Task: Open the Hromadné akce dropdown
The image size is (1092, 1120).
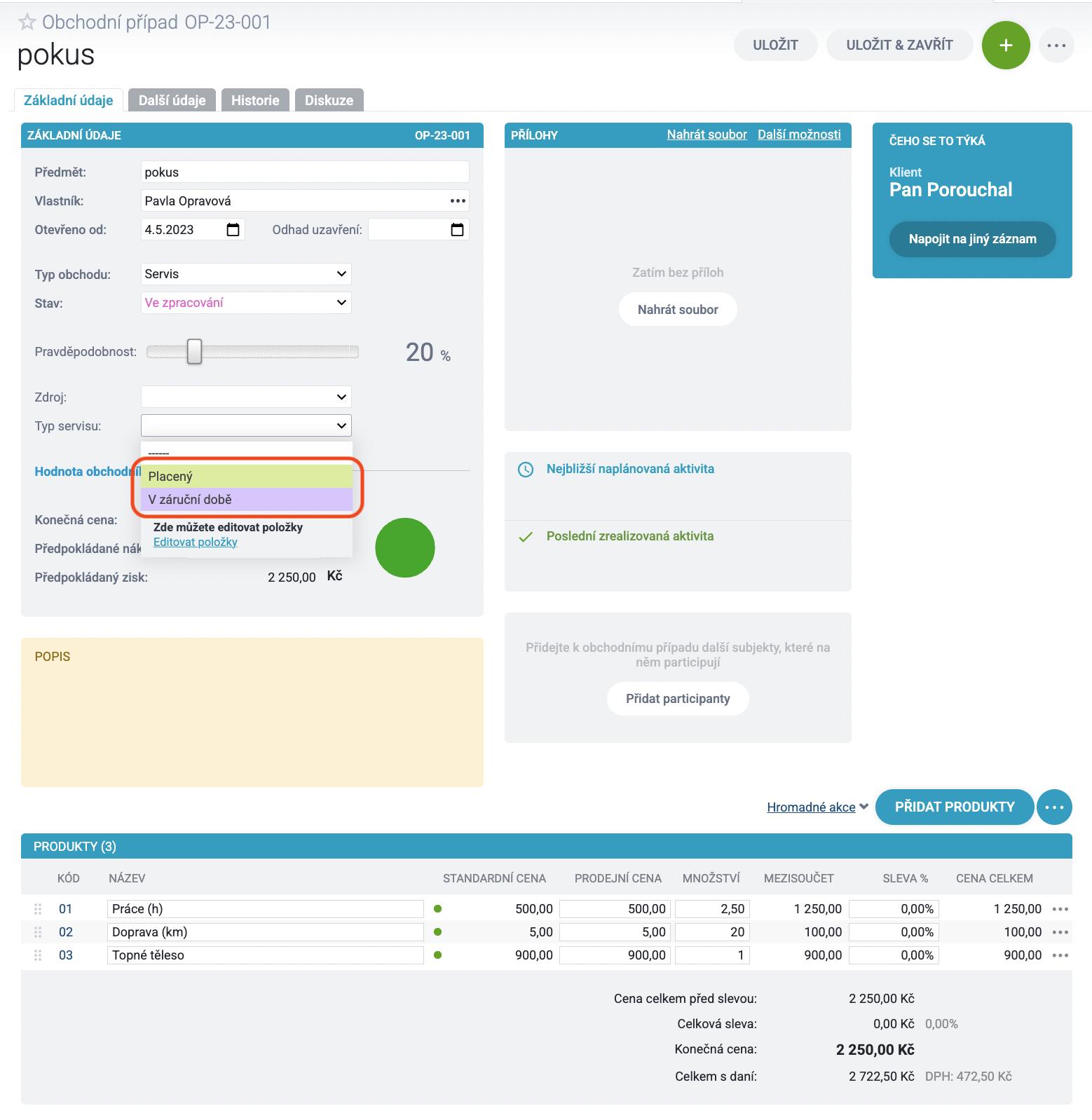Action: click(x=817, y=807)
